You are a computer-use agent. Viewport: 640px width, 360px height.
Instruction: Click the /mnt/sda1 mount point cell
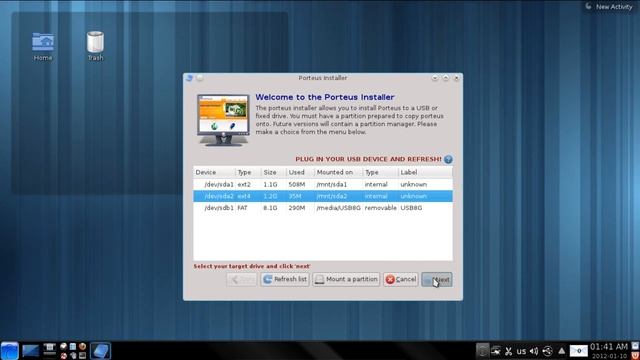click(332, 184)
